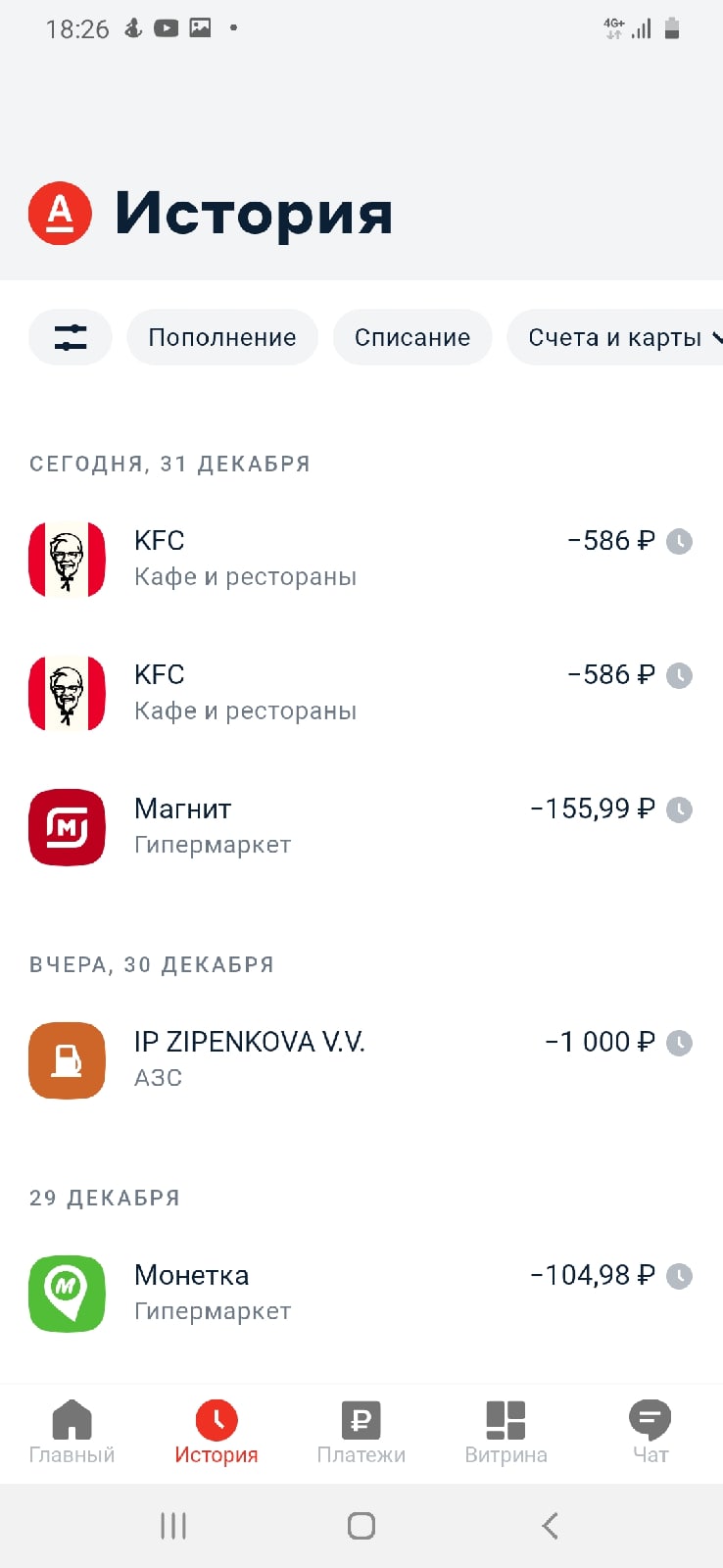This screenshot has height=1568, width=723.
Task: Toggle the Списание filter chip
Action: (x=412, y=337)
